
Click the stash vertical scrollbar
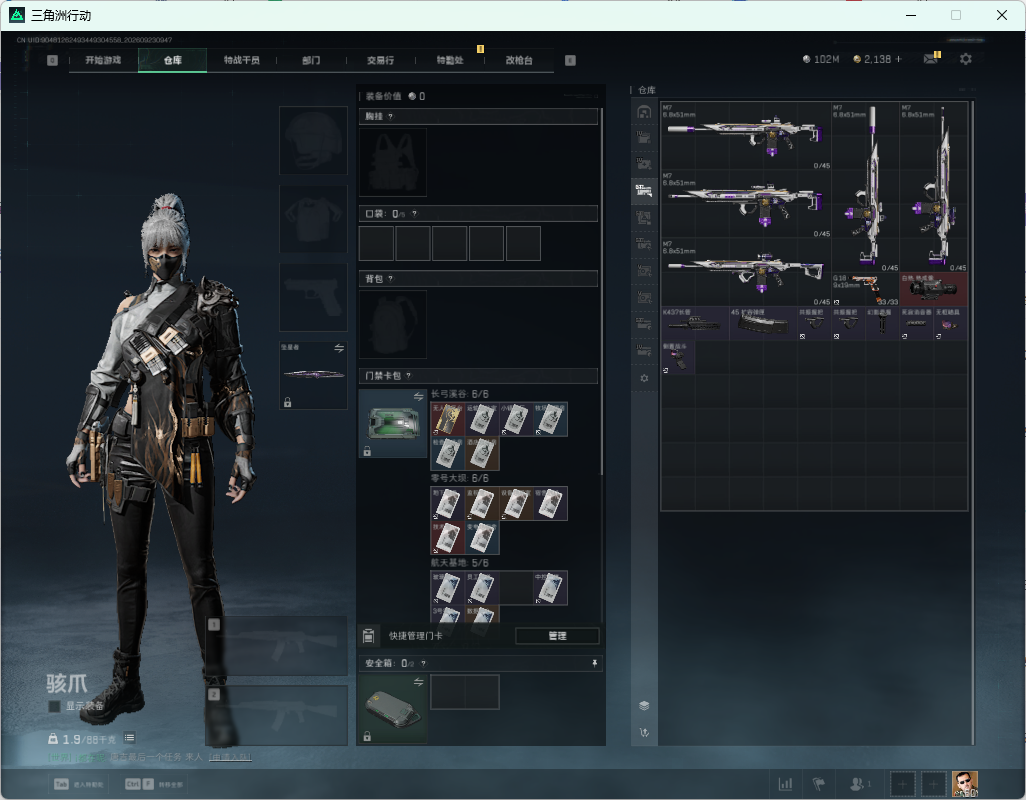[x=973, y=422]
